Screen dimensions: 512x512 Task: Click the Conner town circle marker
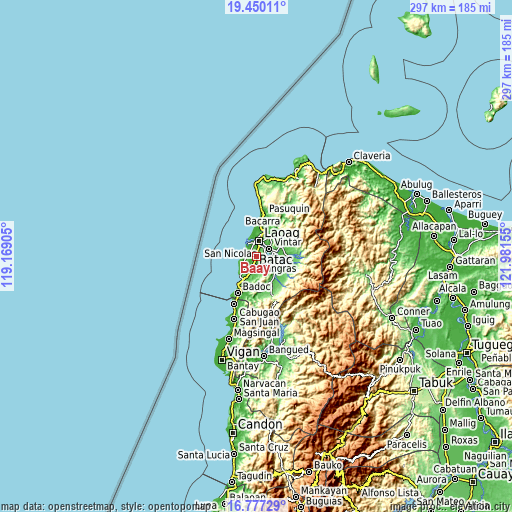(392, 318)
